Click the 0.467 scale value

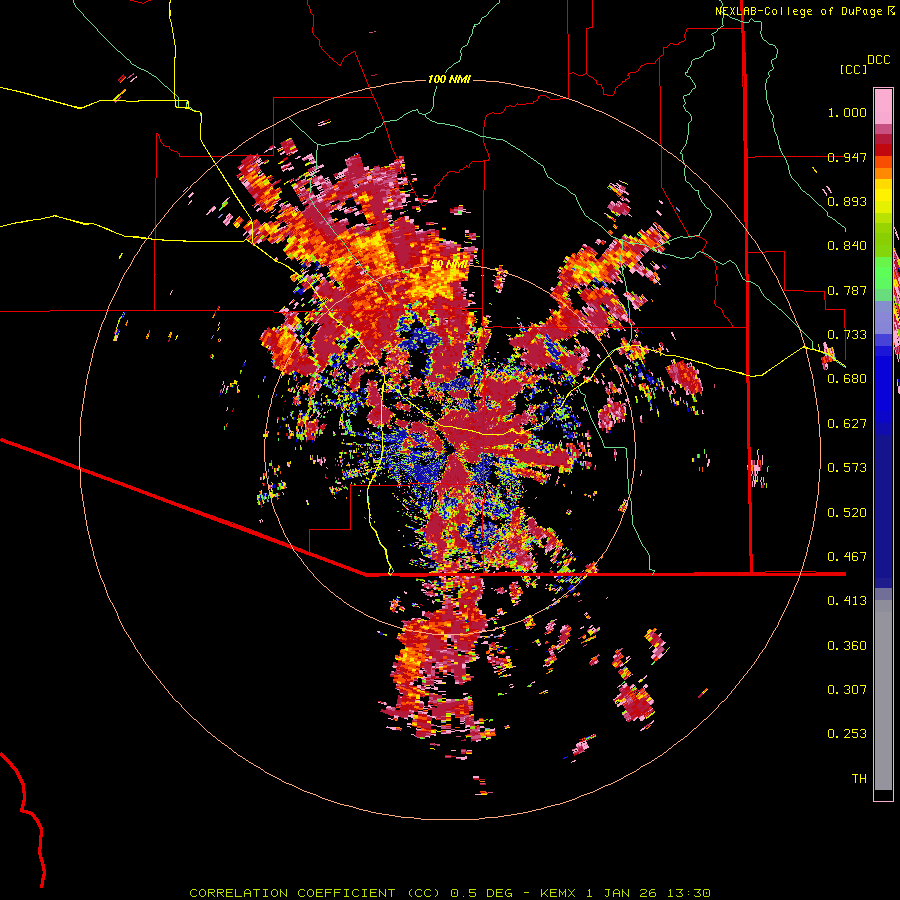[x=847, y=557]
